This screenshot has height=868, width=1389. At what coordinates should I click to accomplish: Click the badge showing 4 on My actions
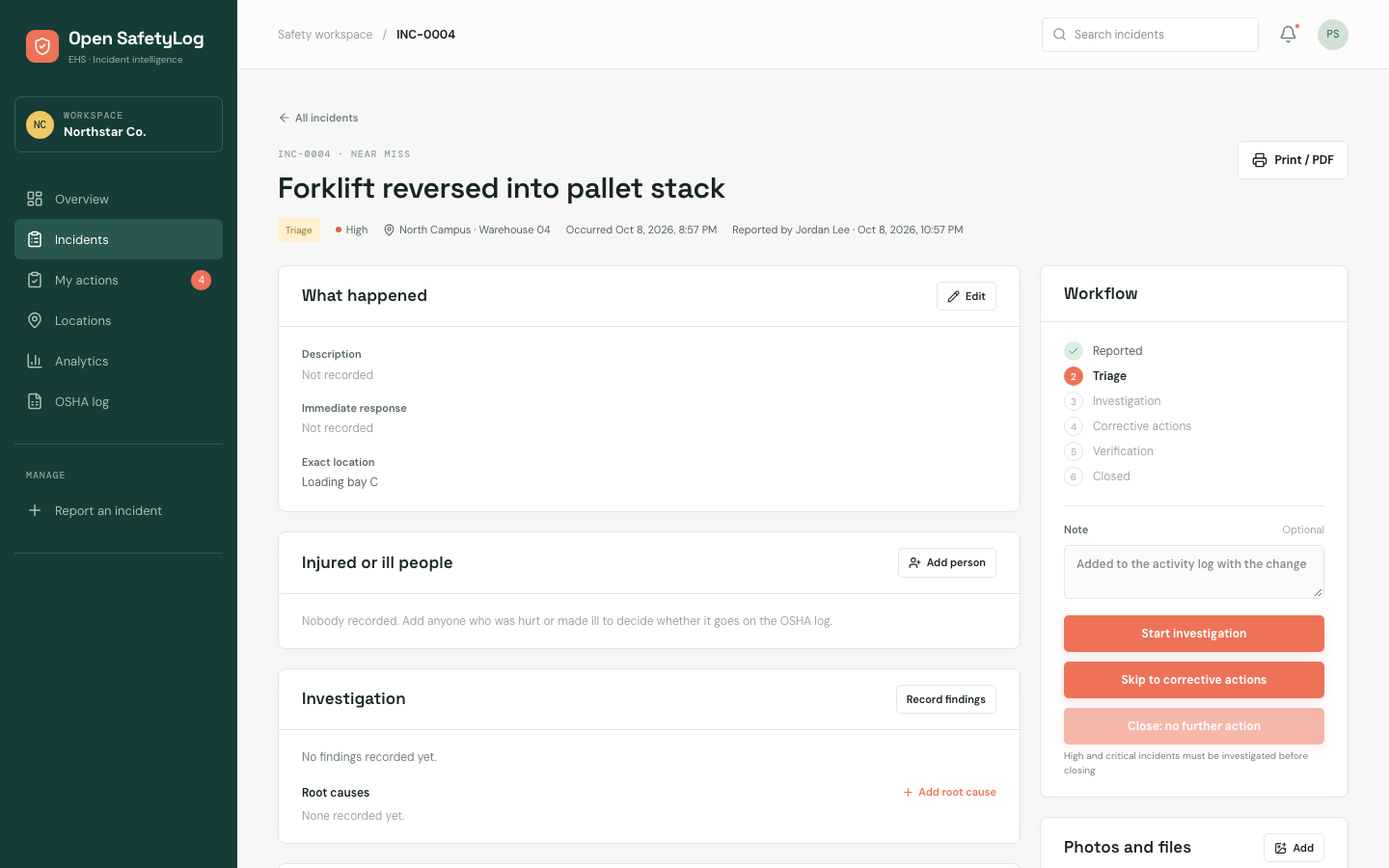click(x=201, y=280)
